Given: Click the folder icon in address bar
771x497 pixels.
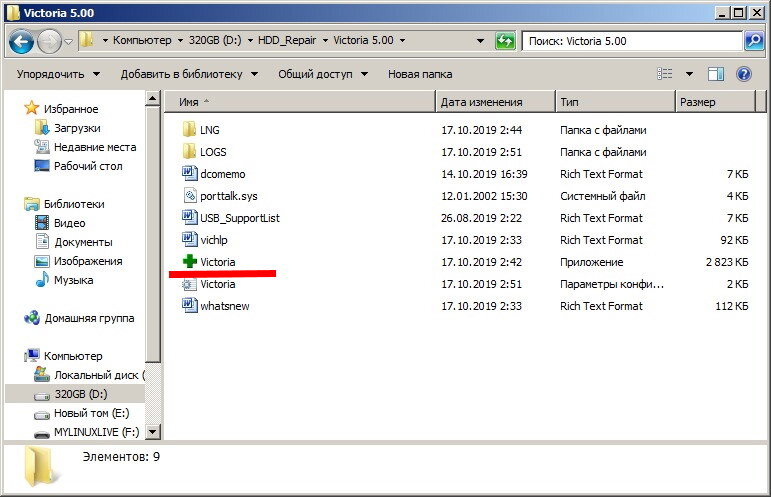Looking at the screenshot, I should [87, 40].
